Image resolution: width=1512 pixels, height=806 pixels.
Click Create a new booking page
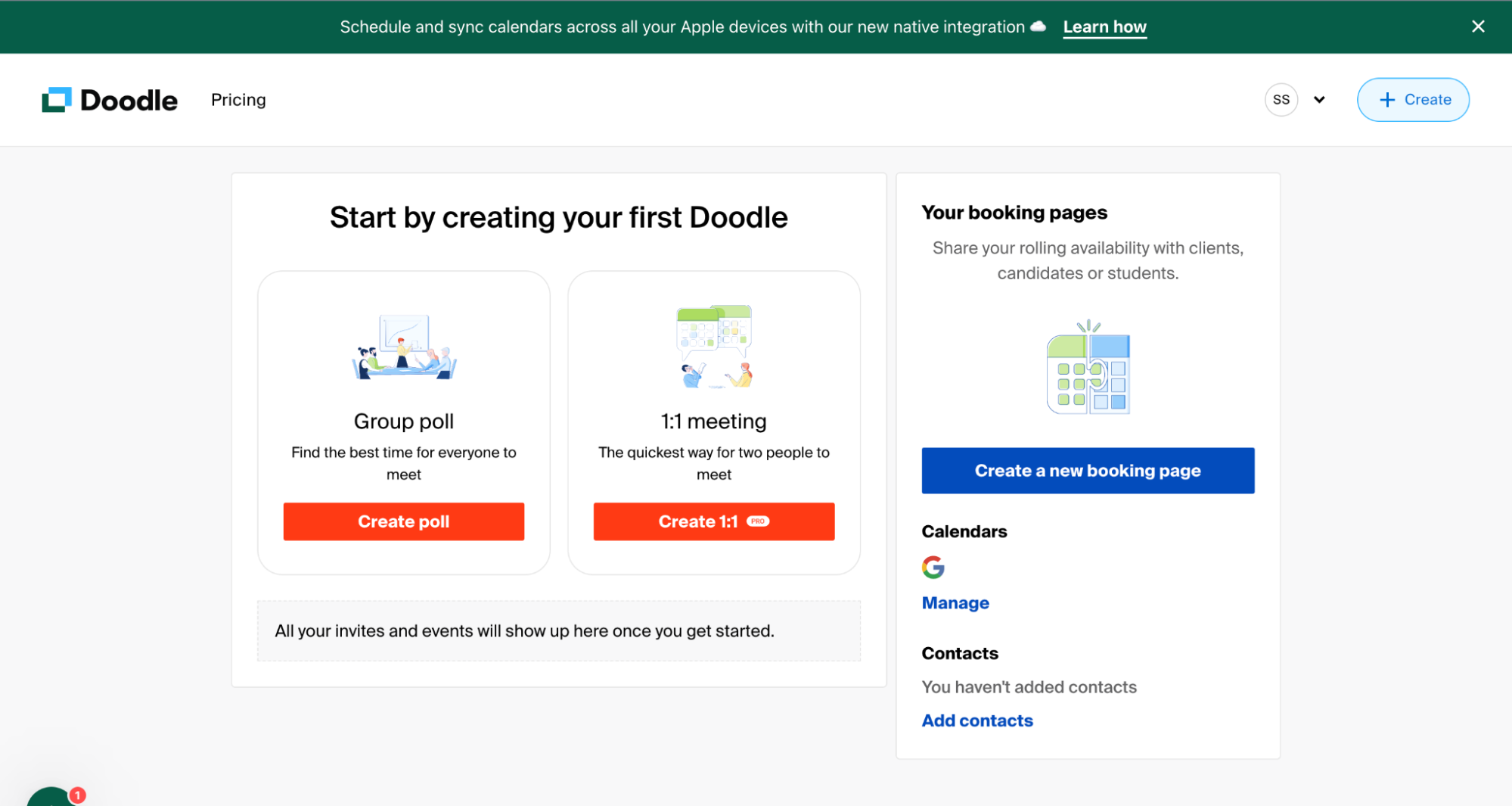(x=1088, y=470)
